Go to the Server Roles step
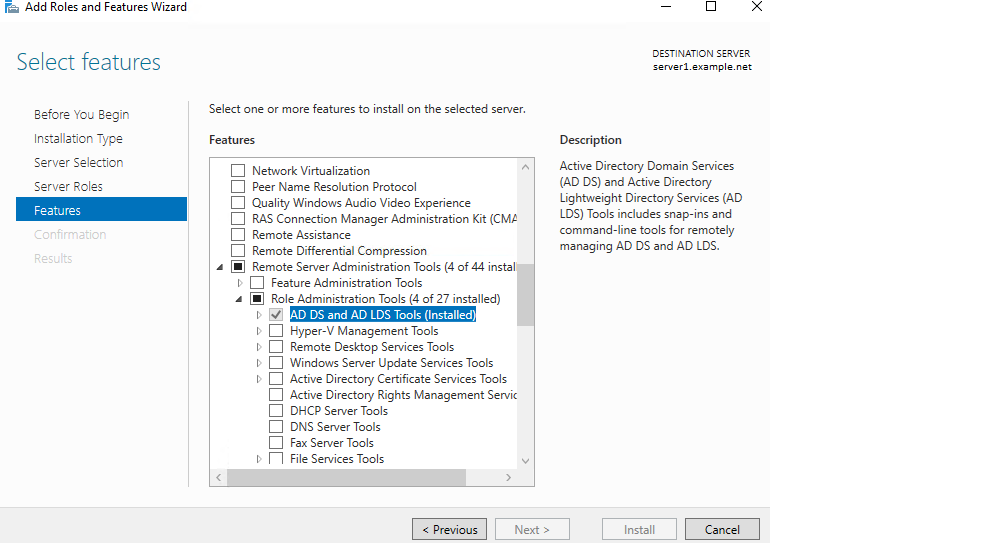 point(68,187)
